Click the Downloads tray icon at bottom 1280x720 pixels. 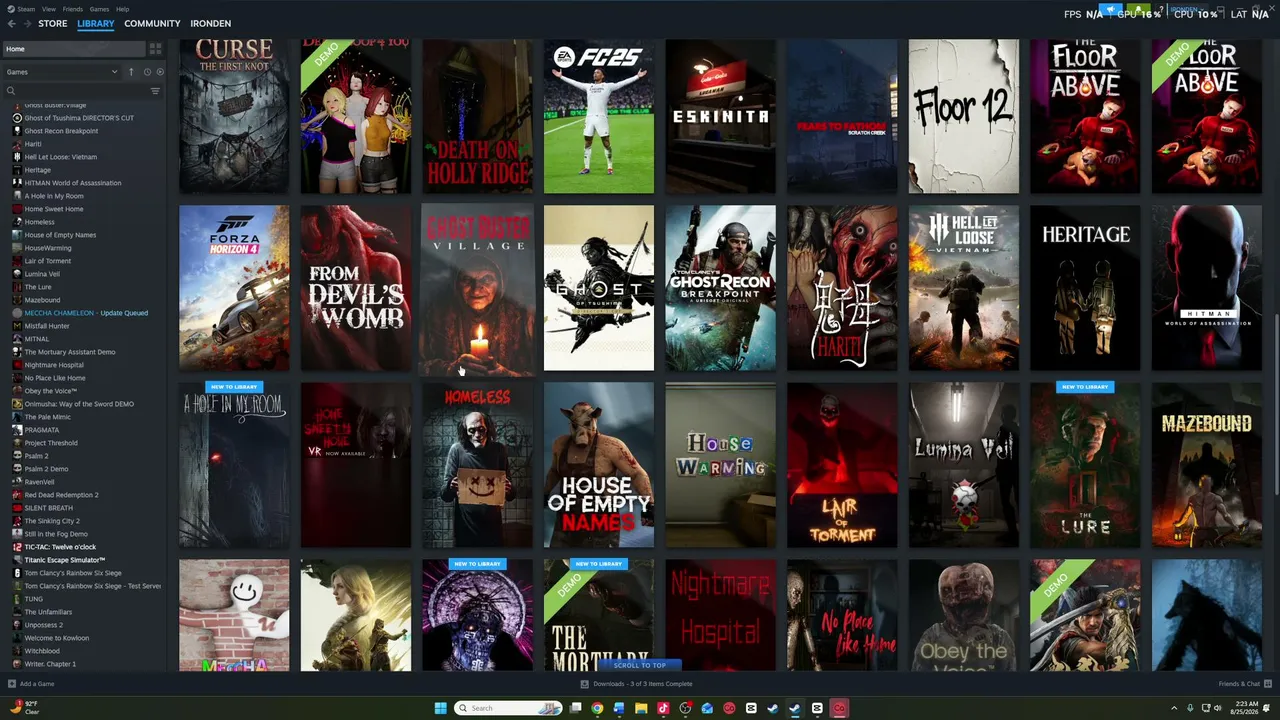click(585, 684)
